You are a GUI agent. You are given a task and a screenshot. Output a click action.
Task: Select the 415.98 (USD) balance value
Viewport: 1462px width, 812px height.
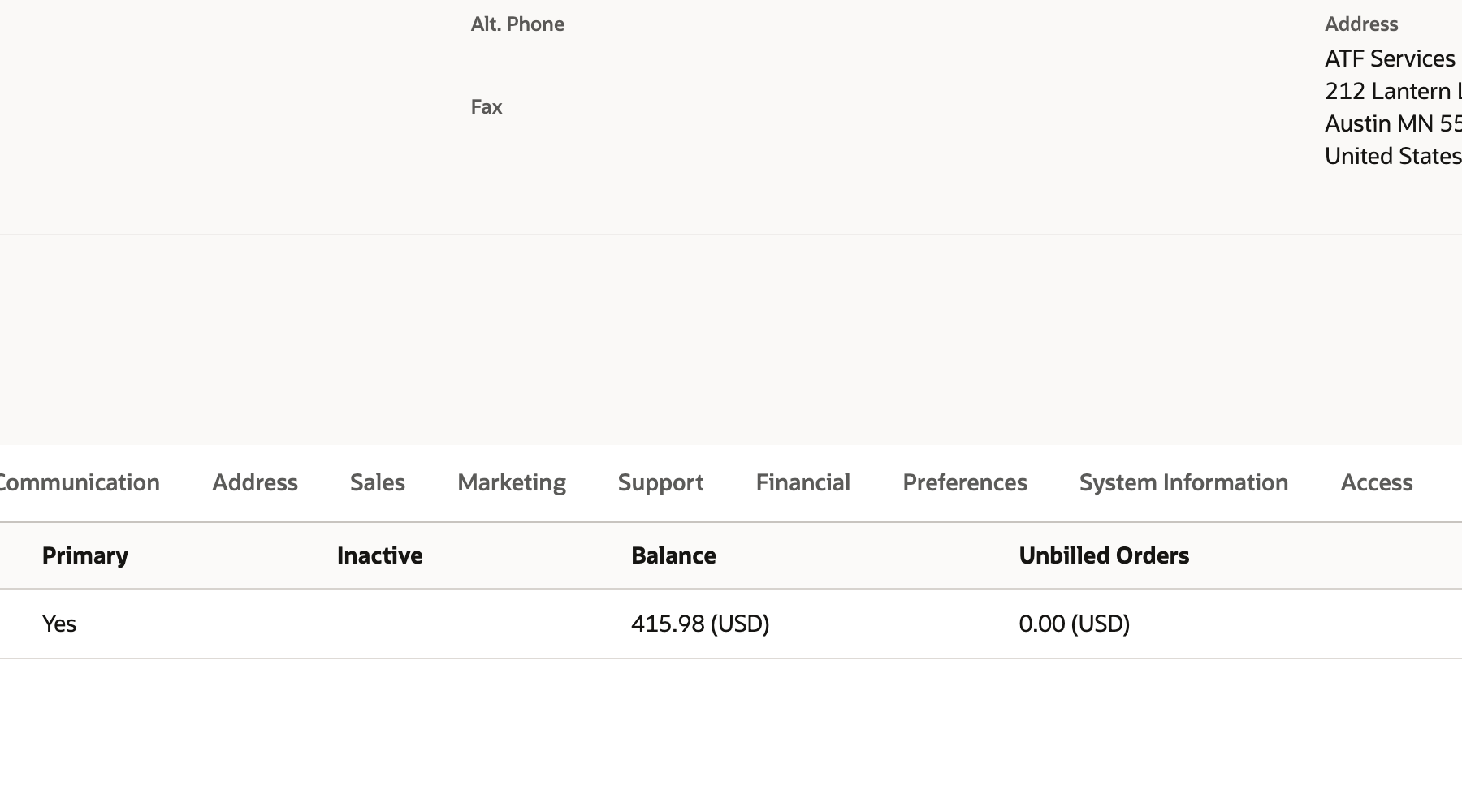click(700, 624)
